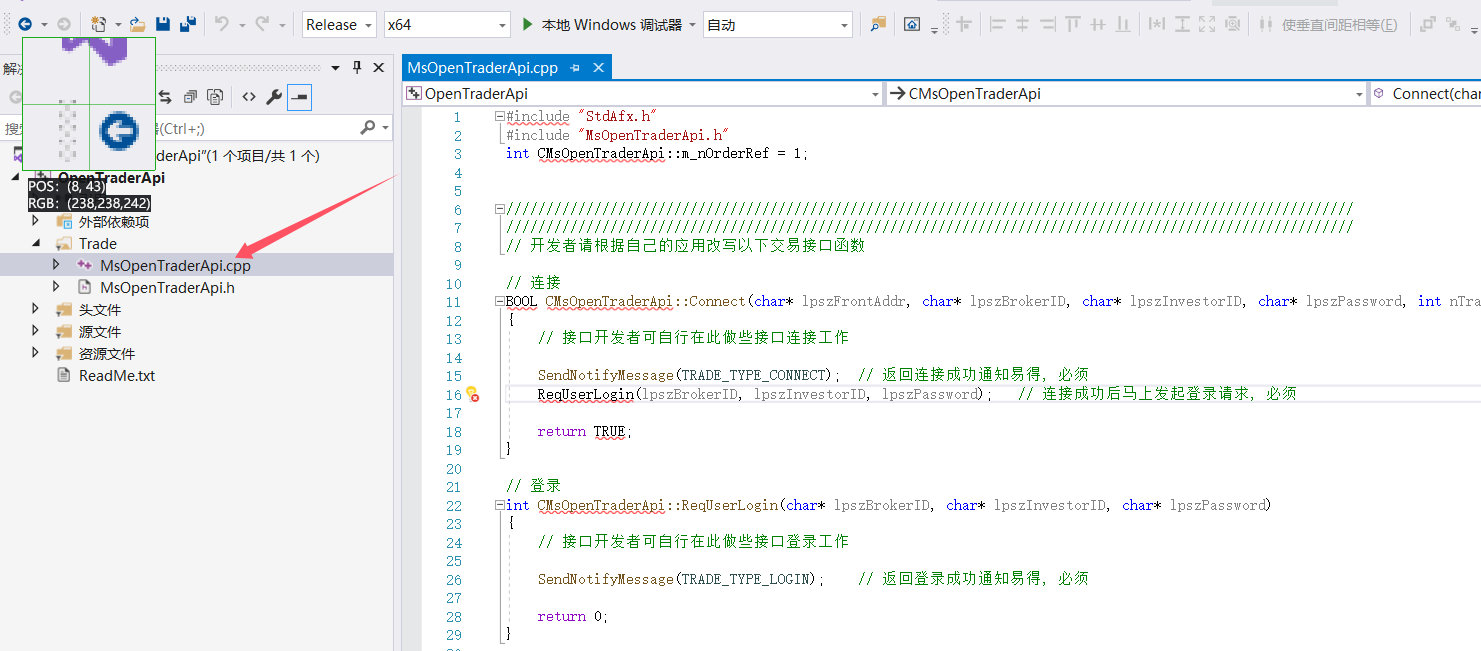Click the Align Rights layout icon
The image size is (1481, 651).
click(x=1047, y=24)
